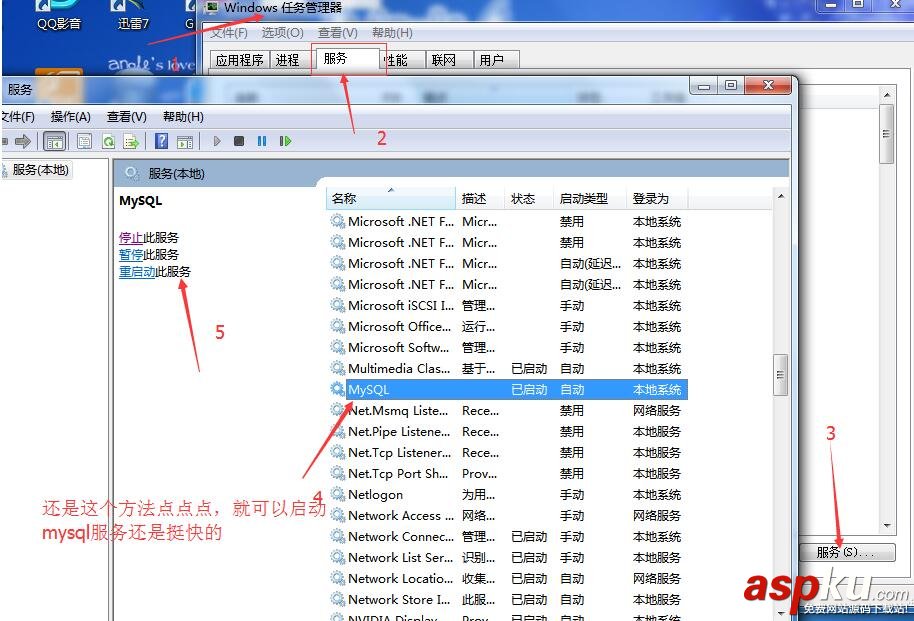The height and width of the screenshot is (621, 914).
Task: Select 服务(本地) node in left tree pane
Action: 40,170
